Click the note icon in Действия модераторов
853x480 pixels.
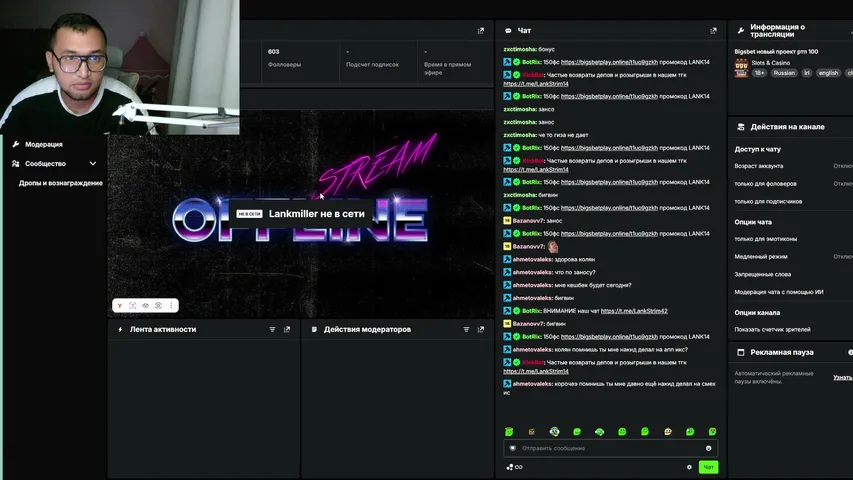point(314,329)
